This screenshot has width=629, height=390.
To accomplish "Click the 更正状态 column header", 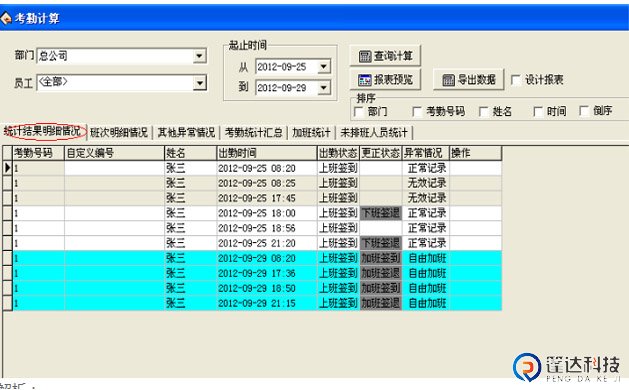I will point(381,153).
